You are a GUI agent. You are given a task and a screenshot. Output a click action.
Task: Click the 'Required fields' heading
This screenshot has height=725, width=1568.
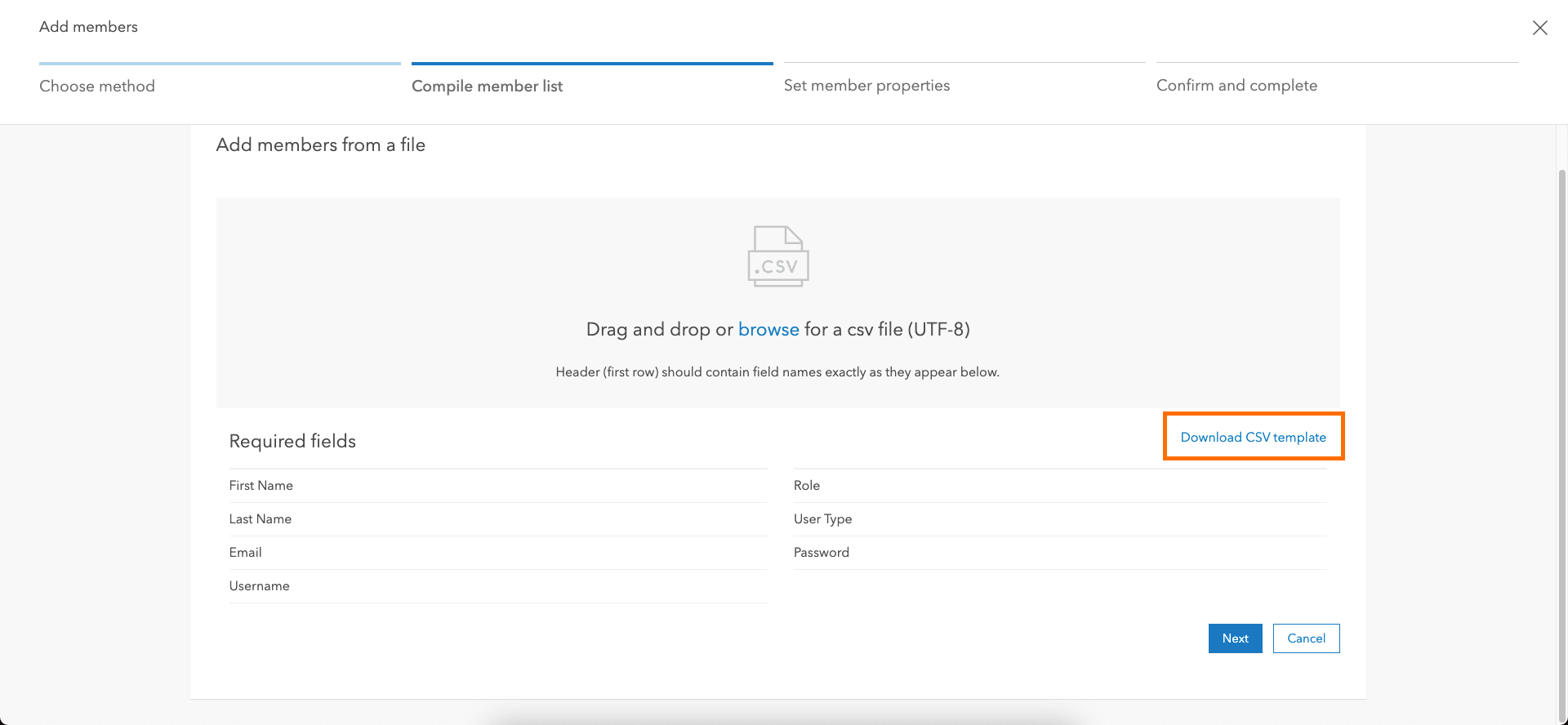[292, 441]
